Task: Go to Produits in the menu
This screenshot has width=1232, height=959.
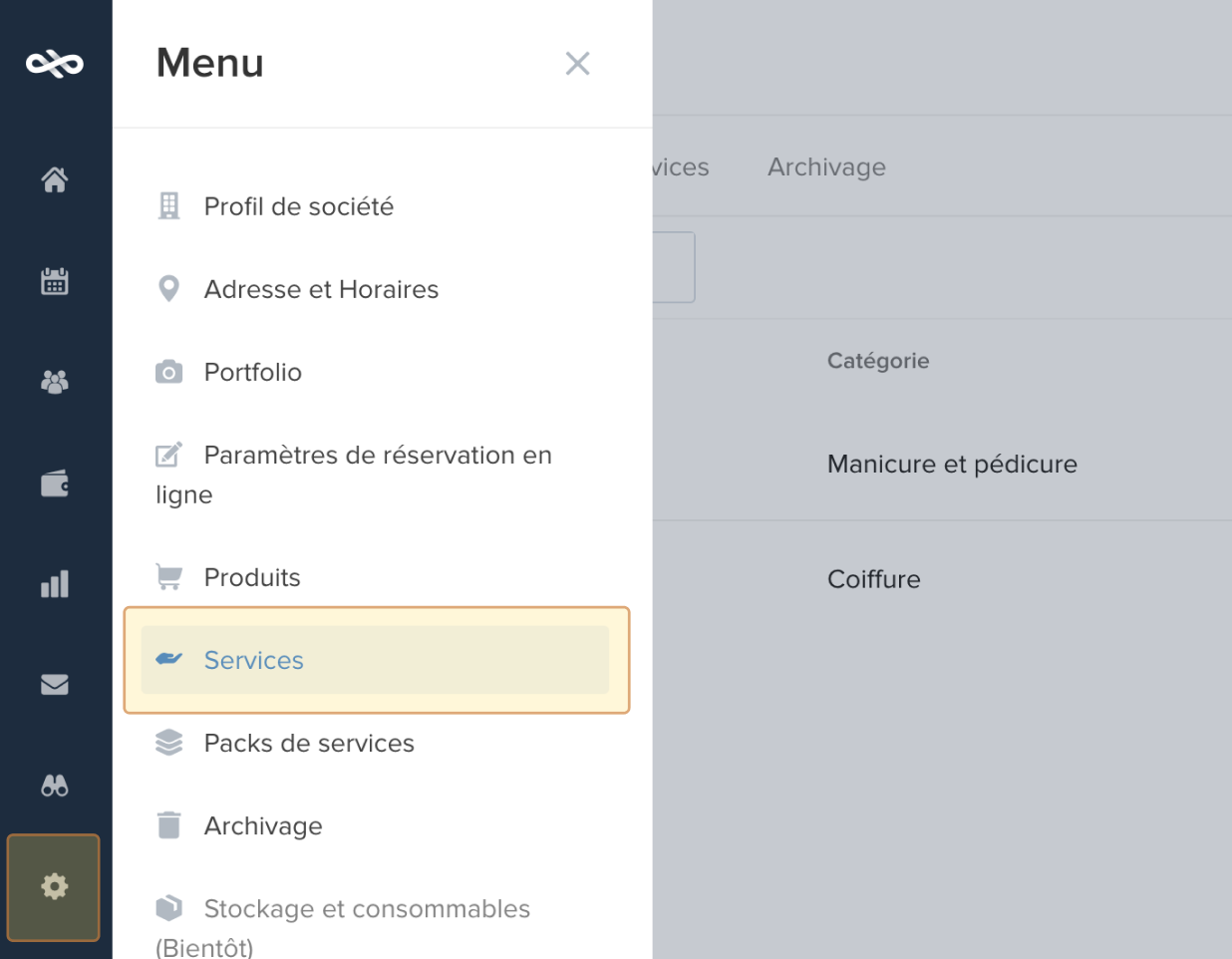Action: 251,577
